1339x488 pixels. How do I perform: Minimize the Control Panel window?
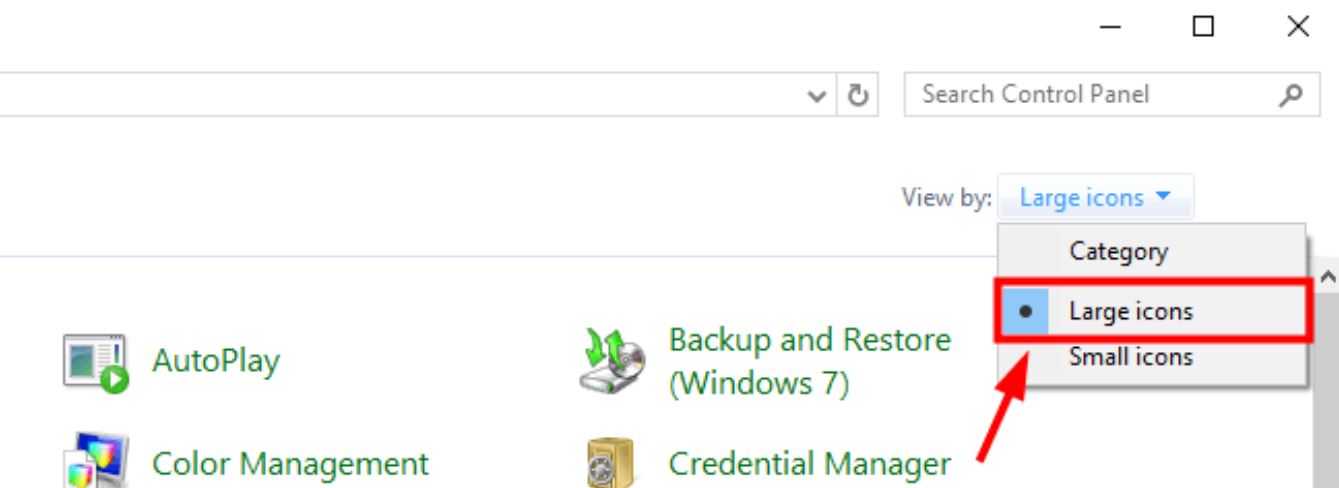(x=1110, y=28)
